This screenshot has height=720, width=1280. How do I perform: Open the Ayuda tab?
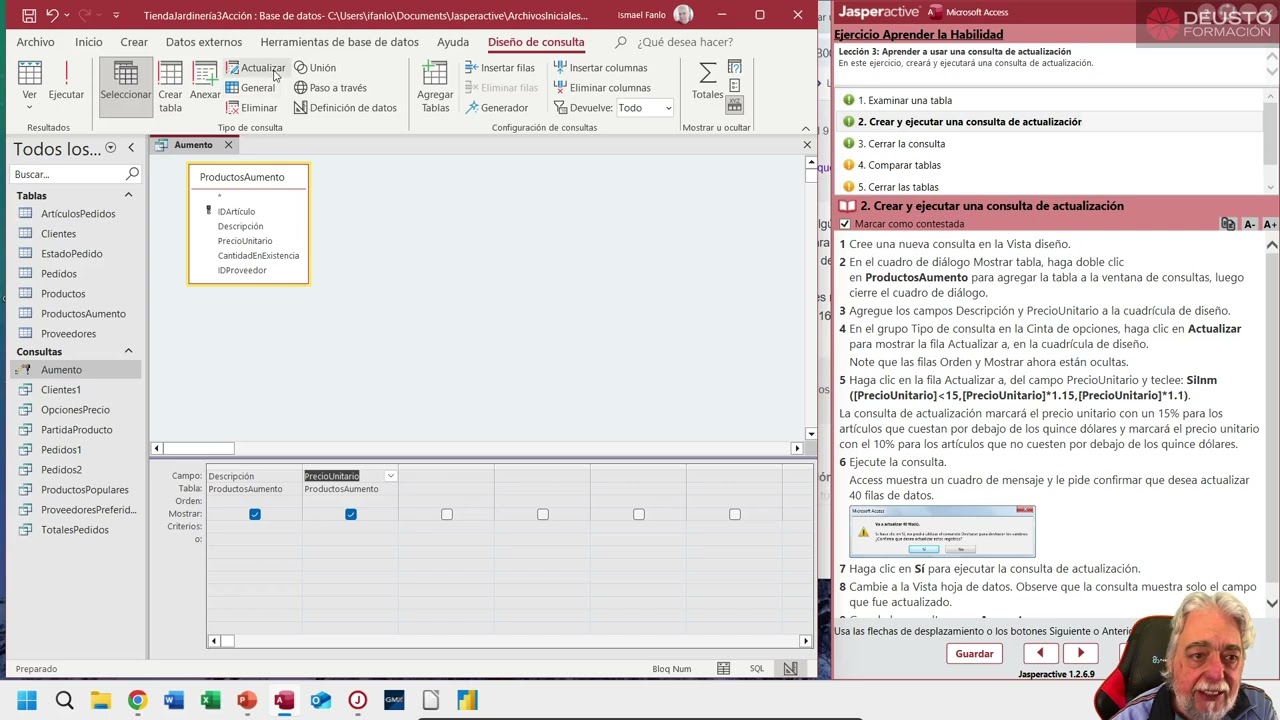[x=453, y=42]
